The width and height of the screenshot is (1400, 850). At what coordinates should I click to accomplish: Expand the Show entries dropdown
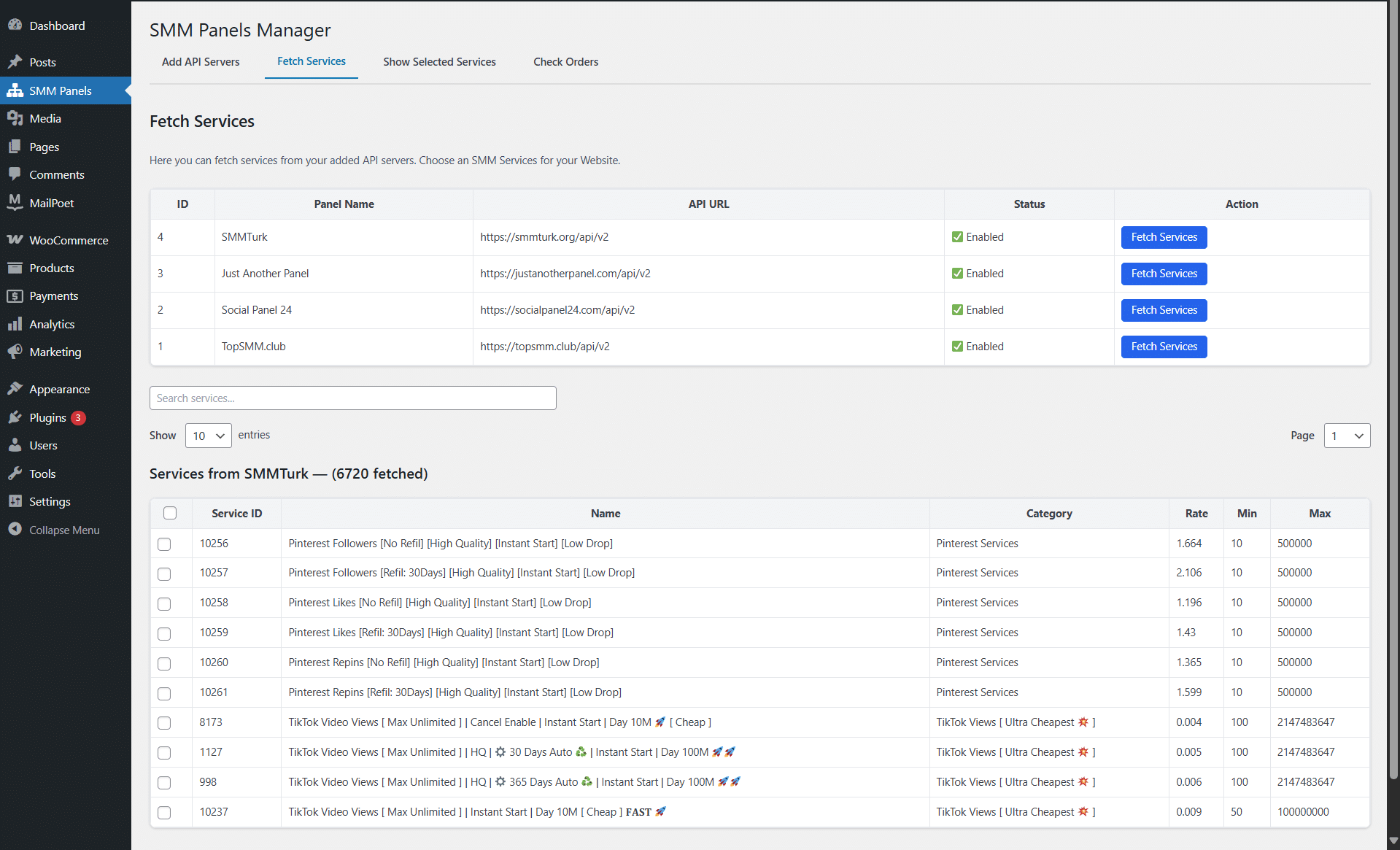208,436
